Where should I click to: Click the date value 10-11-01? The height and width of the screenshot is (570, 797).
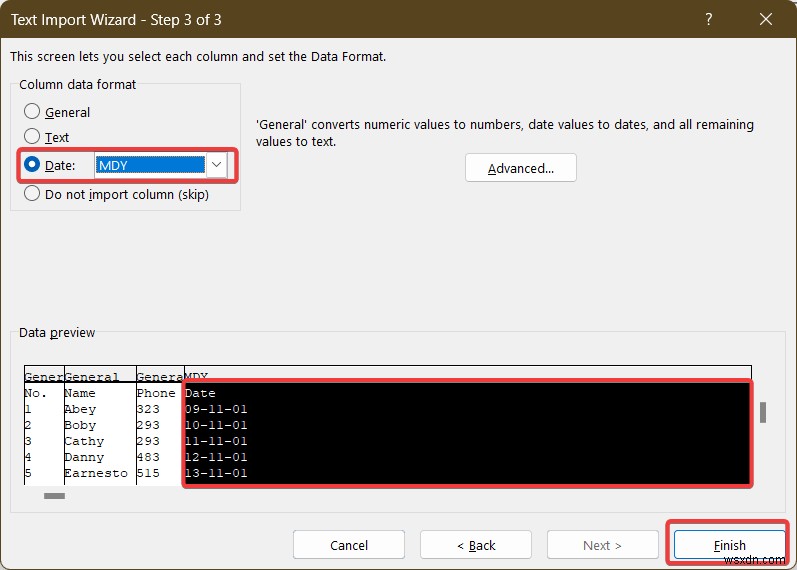[216, 425]
